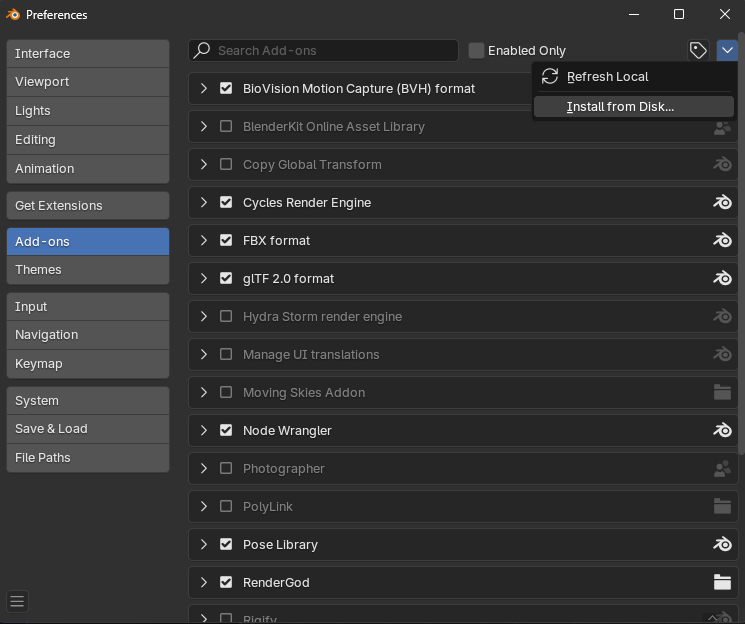Viewport: 745px width, 624px height.
Task: Uncheck the FBX format add-on
Action: (x=226, y=240)
